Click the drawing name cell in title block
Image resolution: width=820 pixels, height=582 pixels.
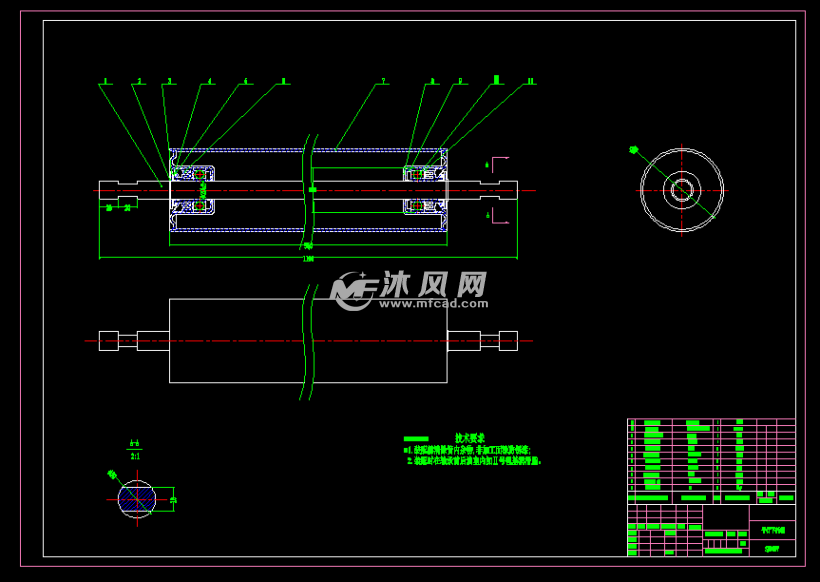[x=772, y=530]
